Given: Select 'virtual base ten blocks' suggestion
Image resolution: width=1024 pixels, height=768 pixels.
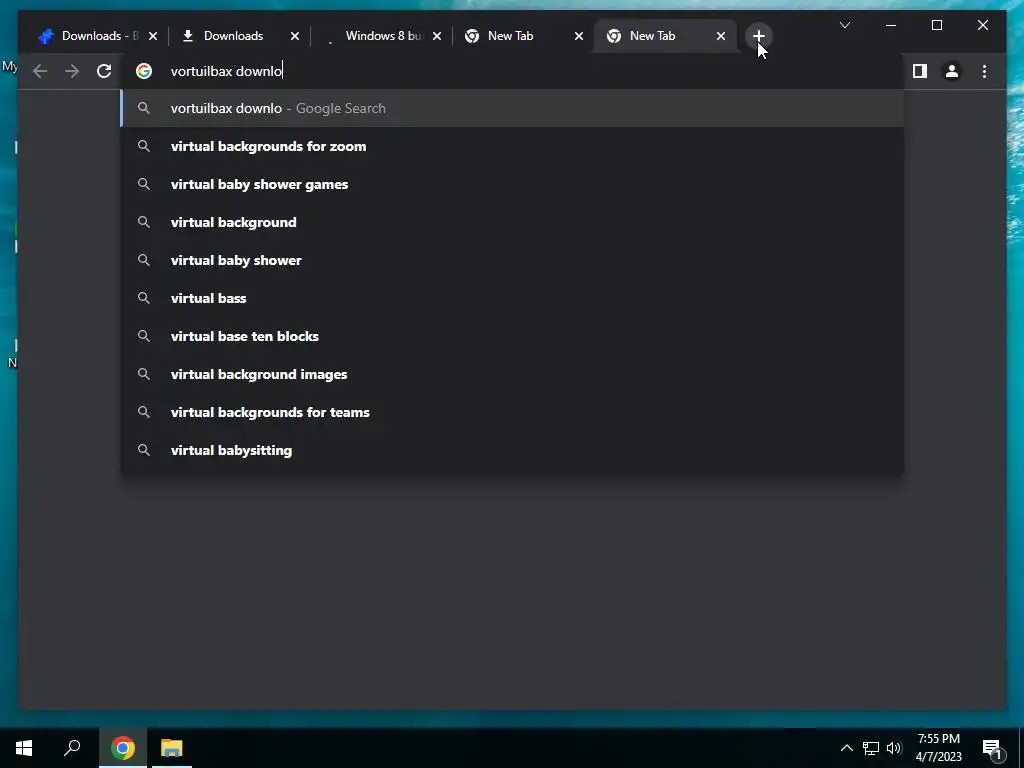Looking at the screenshot, I should pos(513,336).
